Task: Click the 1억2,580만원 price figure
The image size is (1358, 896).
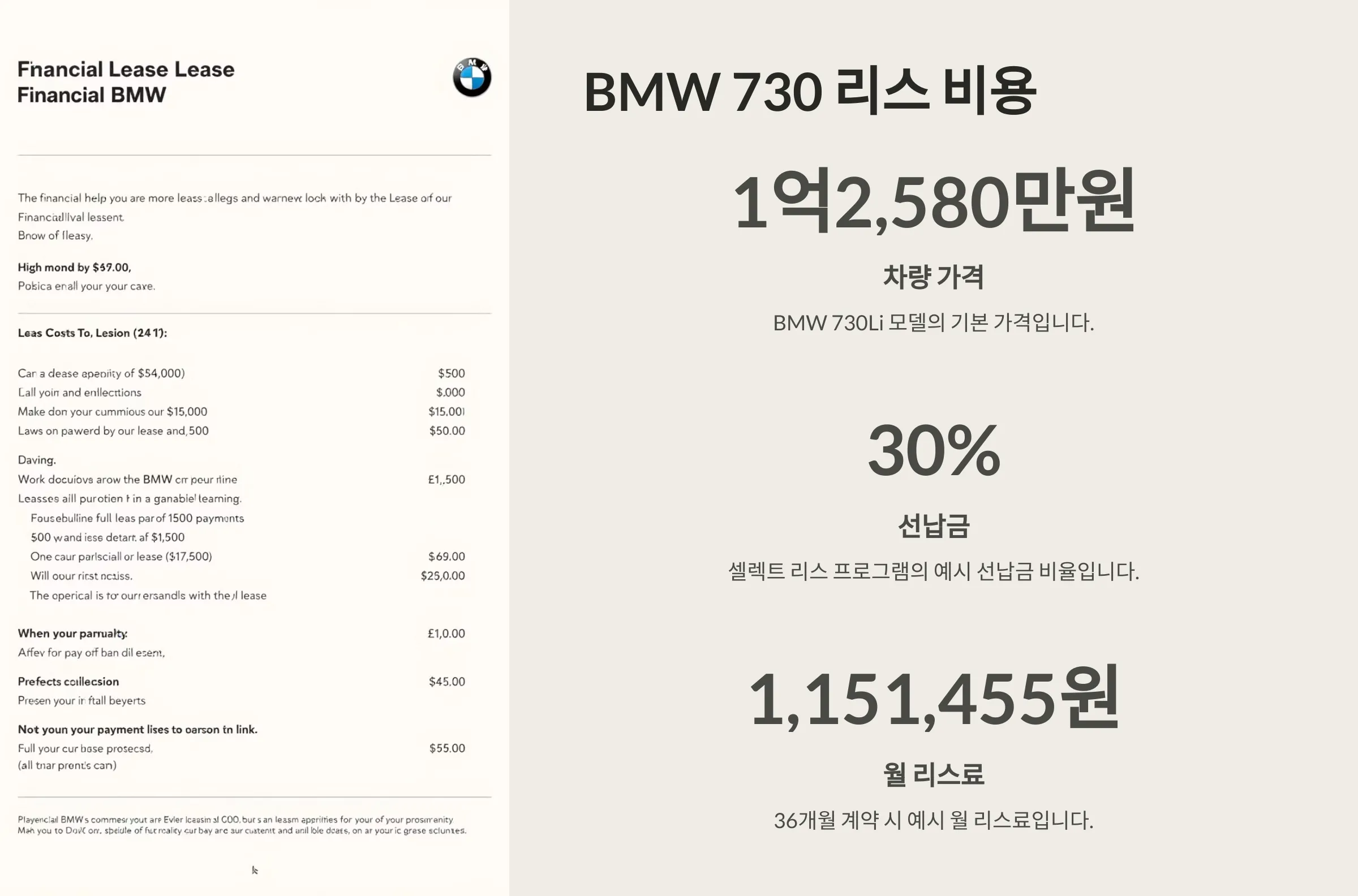Action: [x=933, y=201]
